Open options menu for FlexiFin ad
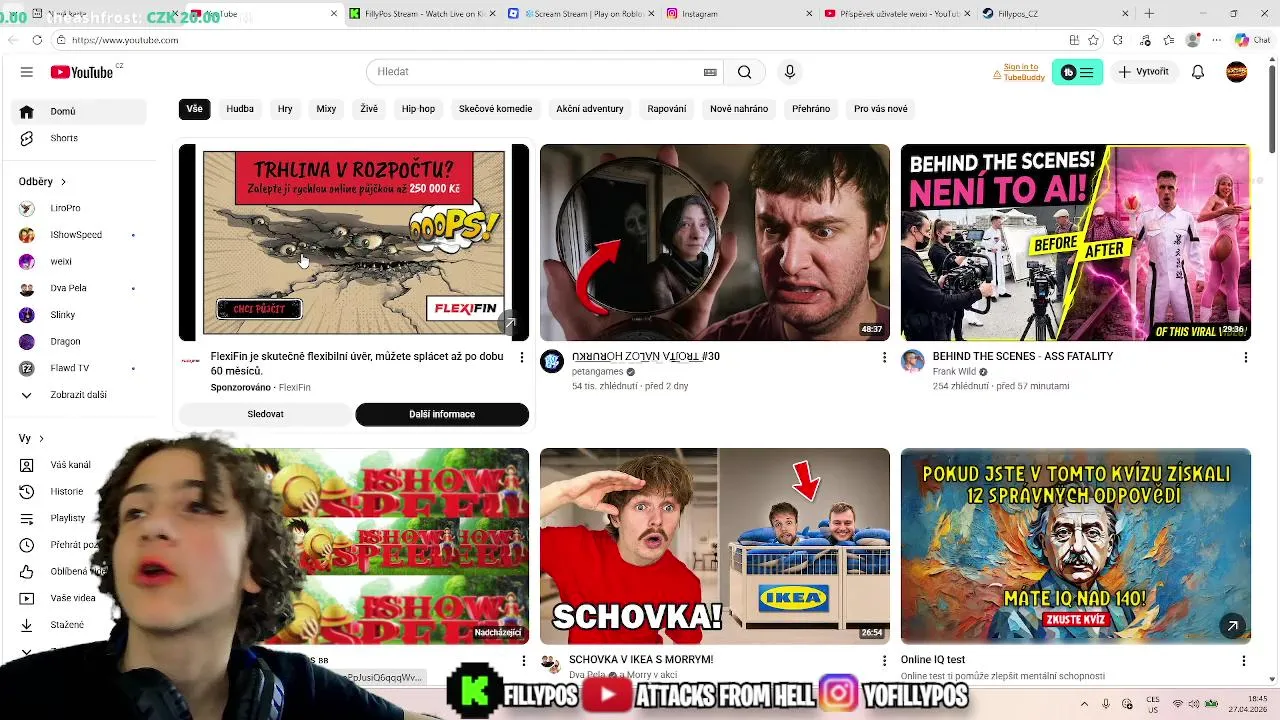This screenshot has width=1280, height=720. pyautogui.click(x=521, y=357)
